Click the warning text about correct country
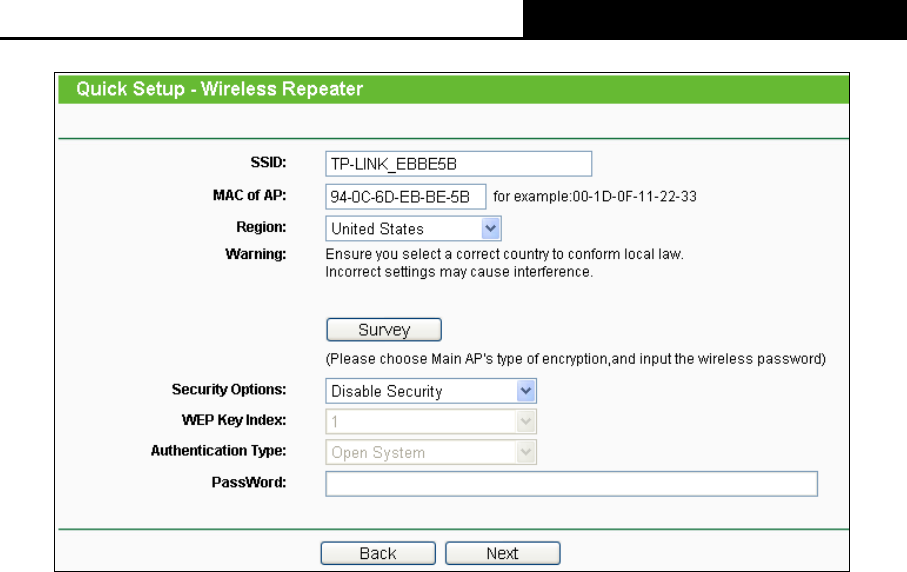 (x=504, y=254)
